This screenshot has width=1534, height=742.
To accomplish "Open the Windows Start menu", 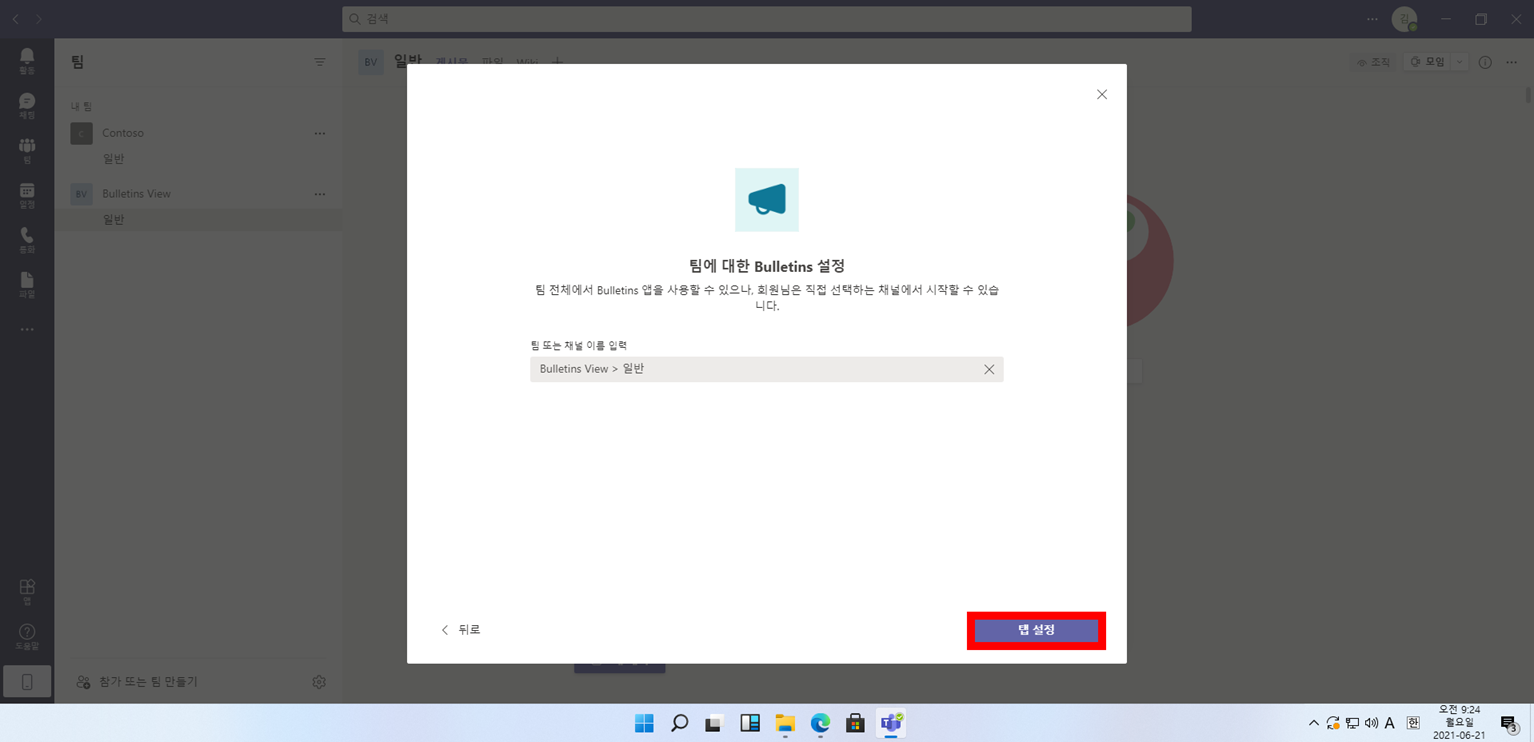I will pyautogui.click(x=644, y=723).
